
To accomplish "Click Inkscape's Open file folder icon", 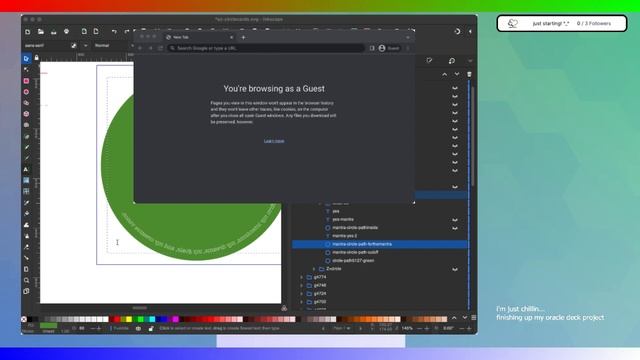I will 41,31.
